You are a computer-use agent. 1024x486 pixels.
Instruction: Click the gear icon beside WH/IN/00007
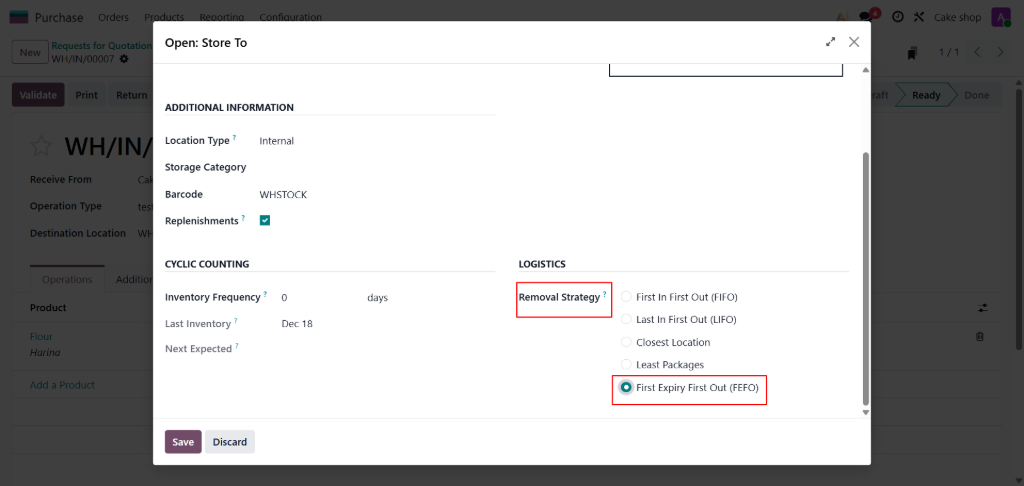(124, 59)
